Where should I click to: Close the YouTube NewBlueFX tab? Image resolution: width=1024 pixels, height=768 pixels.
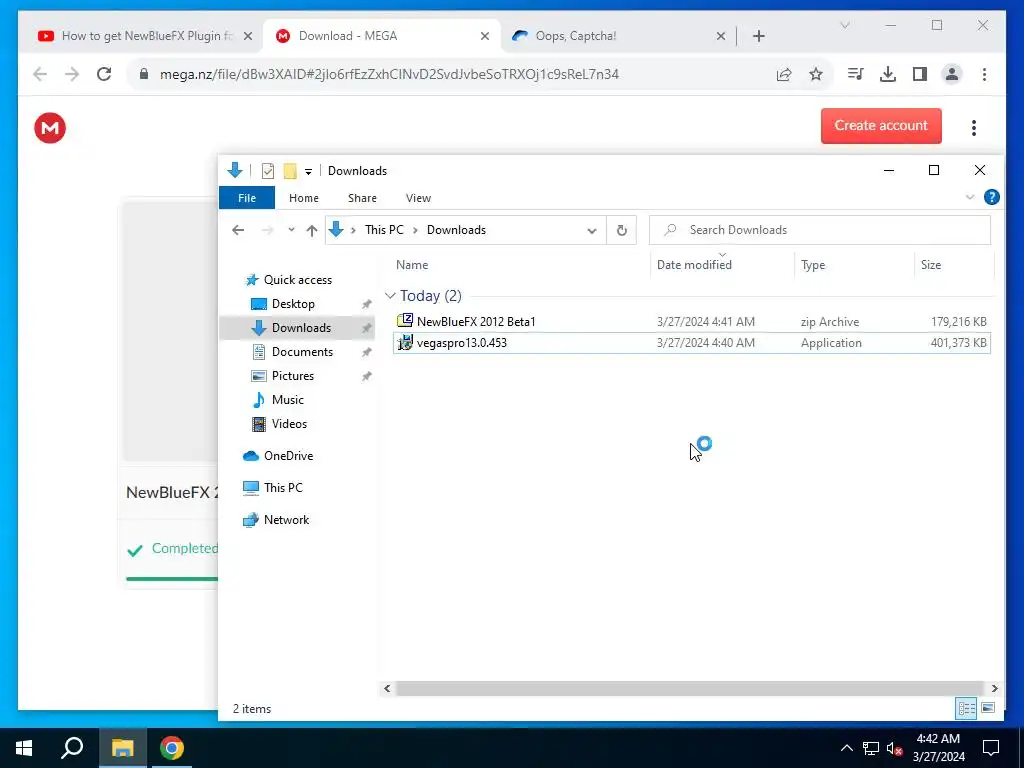[248, 36]
